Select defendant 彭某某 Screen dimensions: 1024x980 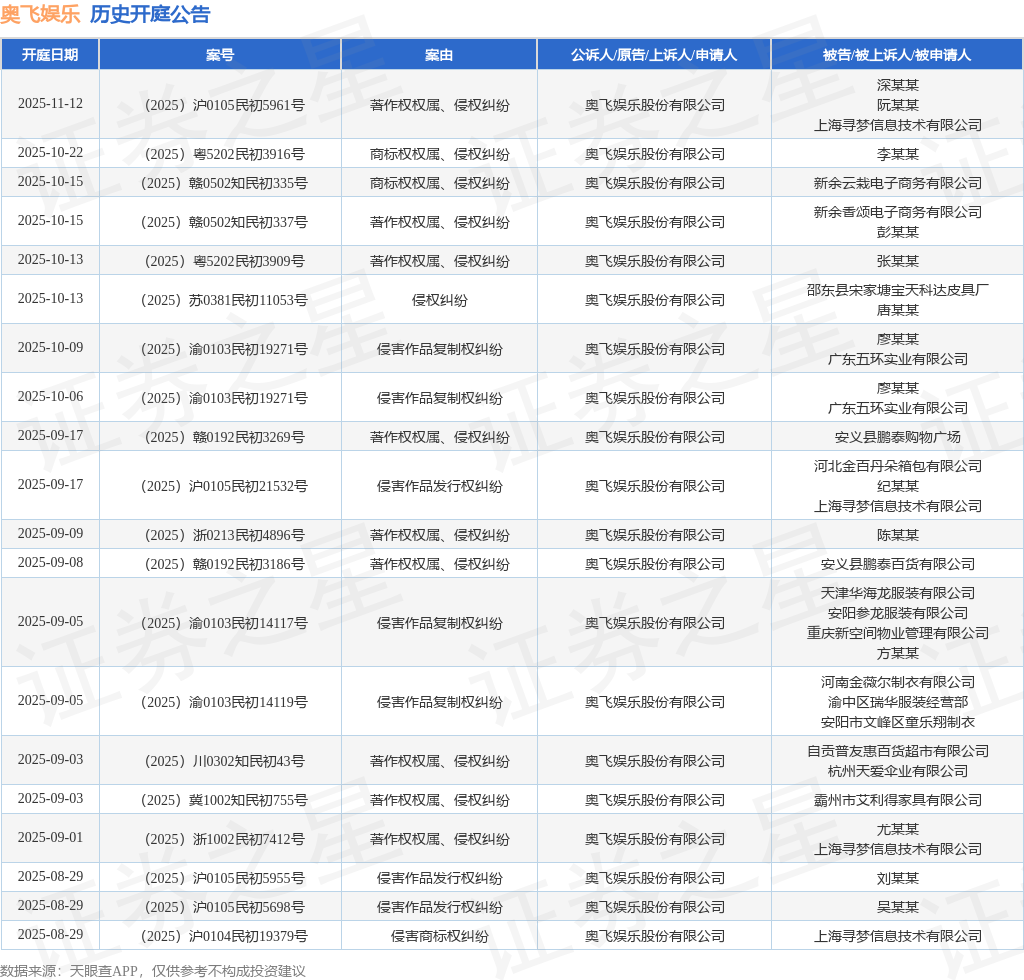point(897,232)
